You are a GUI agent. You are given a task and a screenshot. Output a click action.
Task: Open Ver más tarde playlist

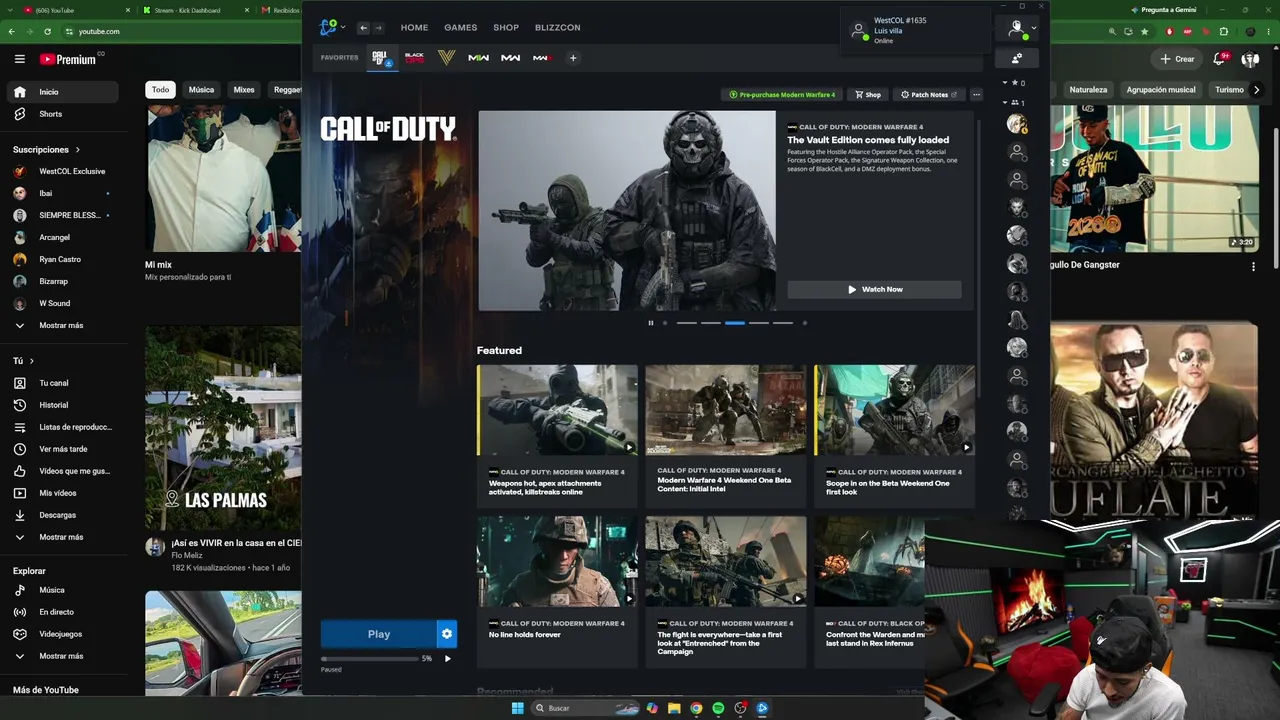[60, 449]
